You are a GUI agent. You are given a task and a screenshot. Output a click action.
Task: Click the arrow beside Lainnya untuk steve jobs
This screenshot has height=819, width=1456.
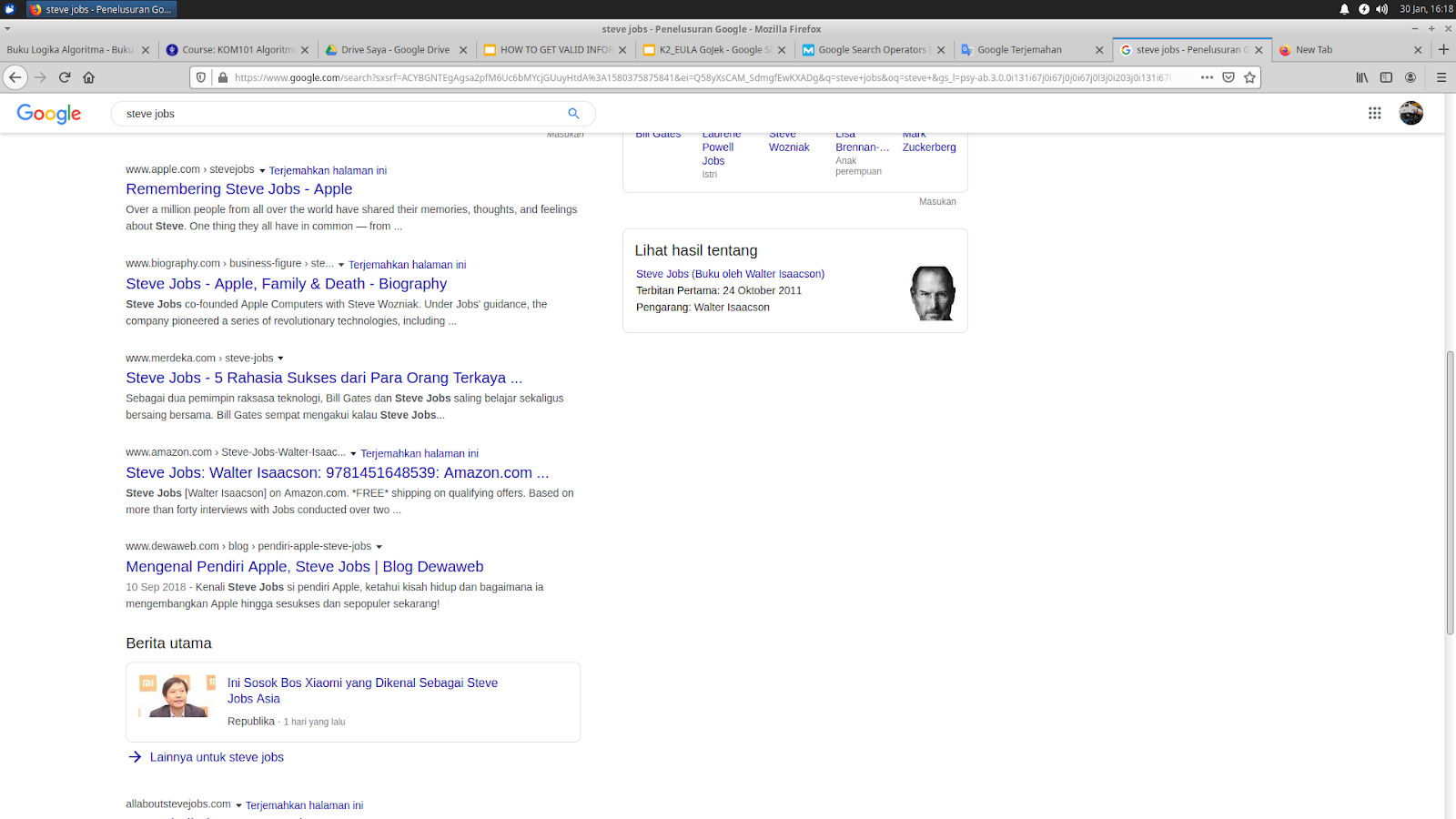[135, 757]
